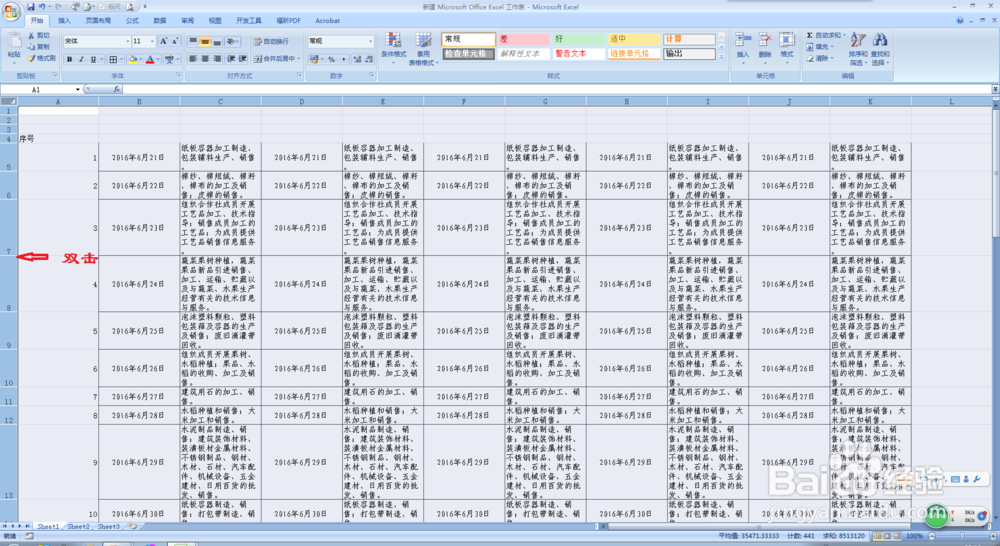
Task: Apply the 警告文本 cell style
Action: (579, 54)
